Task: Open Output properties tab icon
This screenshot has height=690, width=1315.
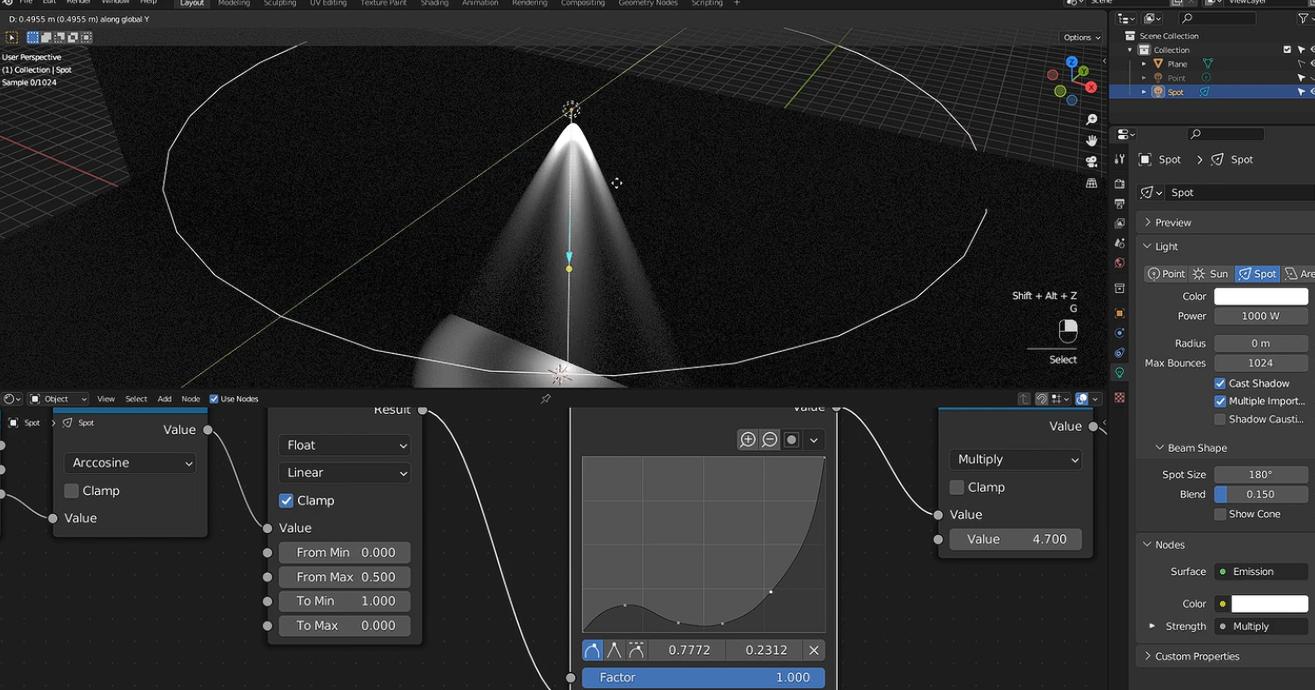Action: tap(1119, 204)
